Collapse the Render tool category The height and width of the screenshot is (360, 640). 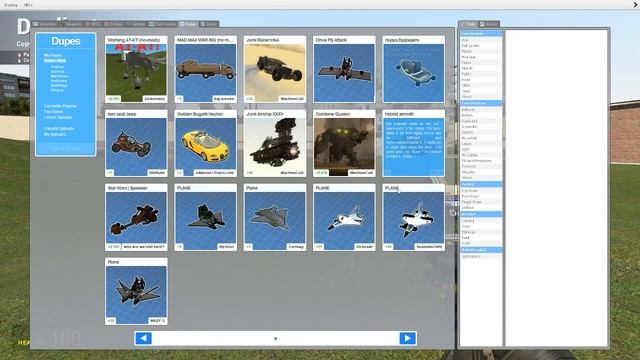pos(481,214)
